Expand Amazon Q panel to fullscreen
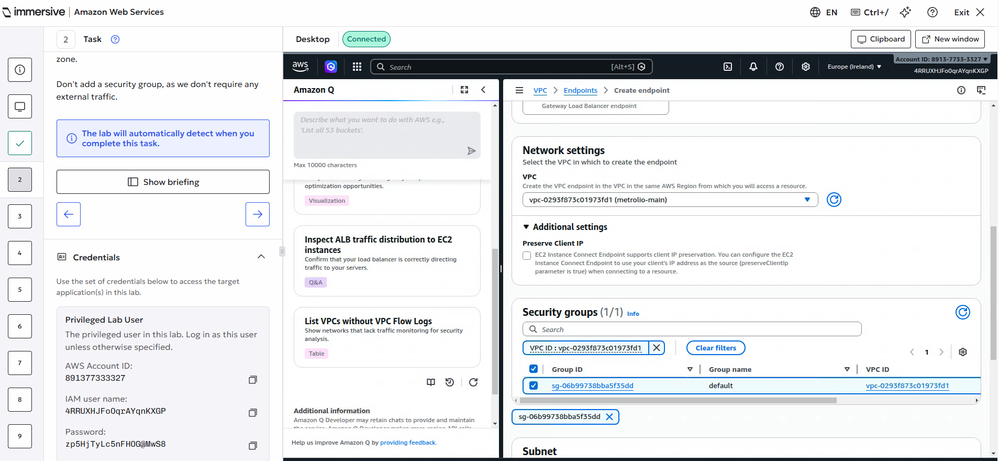The image size is (999, 461). pyautogui.click(x=464, y=90)
